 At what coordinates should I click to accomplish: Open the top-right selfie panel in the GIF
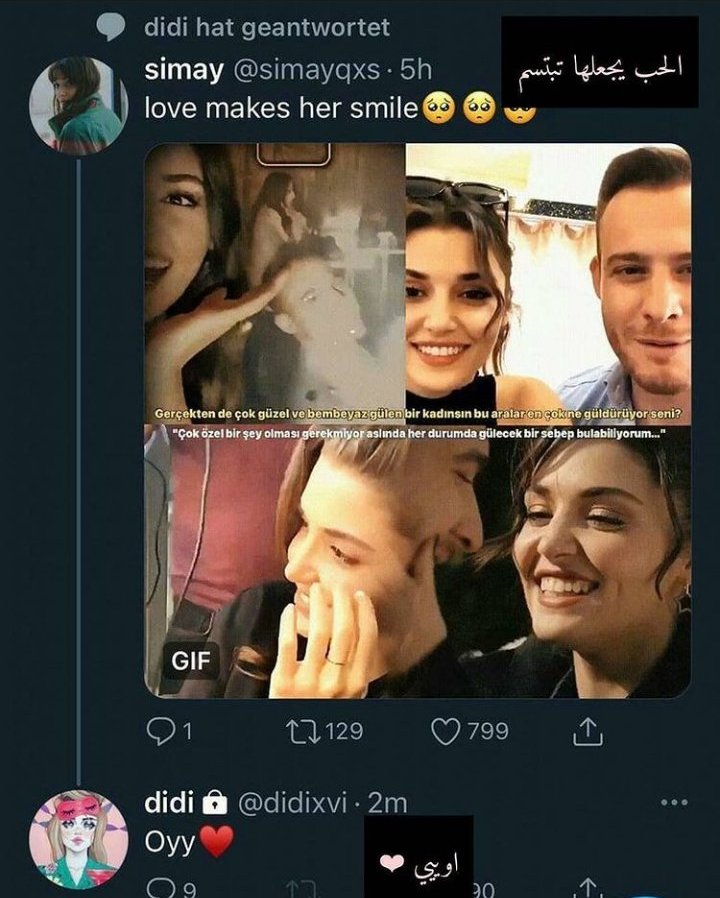(548, 275)
